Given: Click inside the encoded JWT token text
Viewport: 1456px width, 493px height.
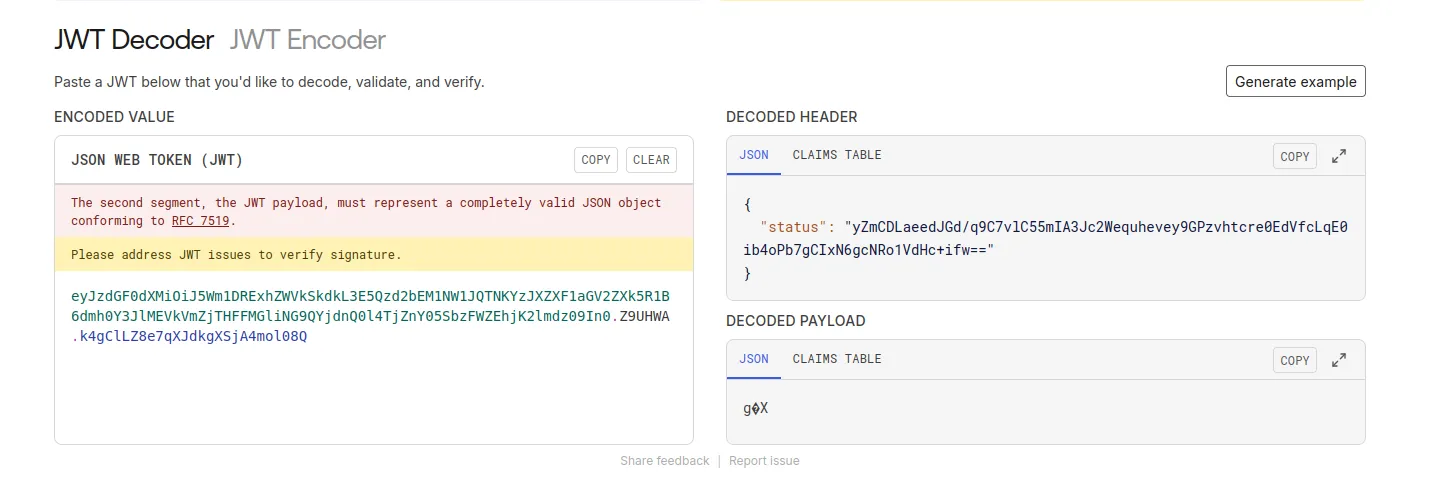Looking at the screenshot, I should 340,306.
